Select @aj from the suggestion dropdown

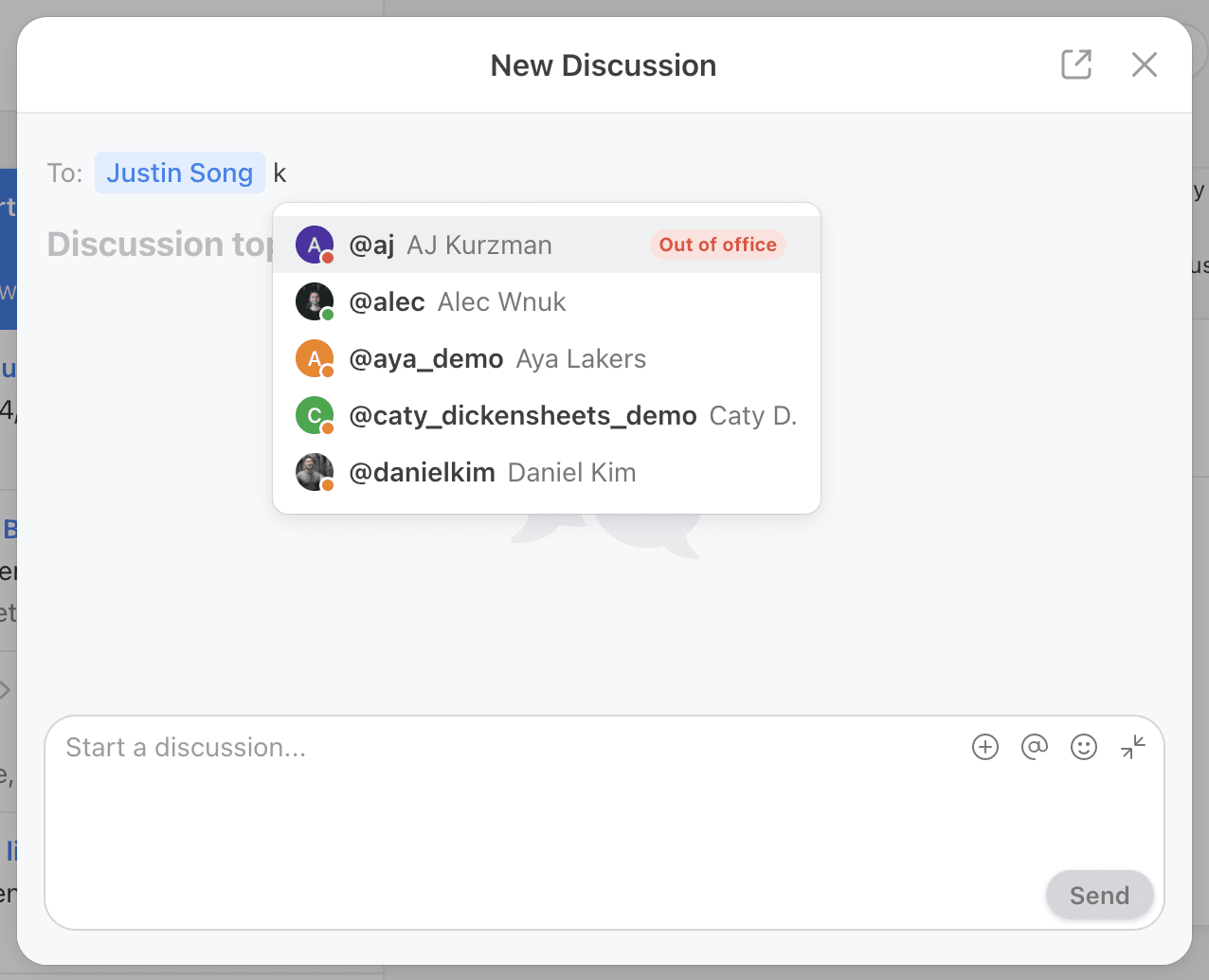pos(450,245)
